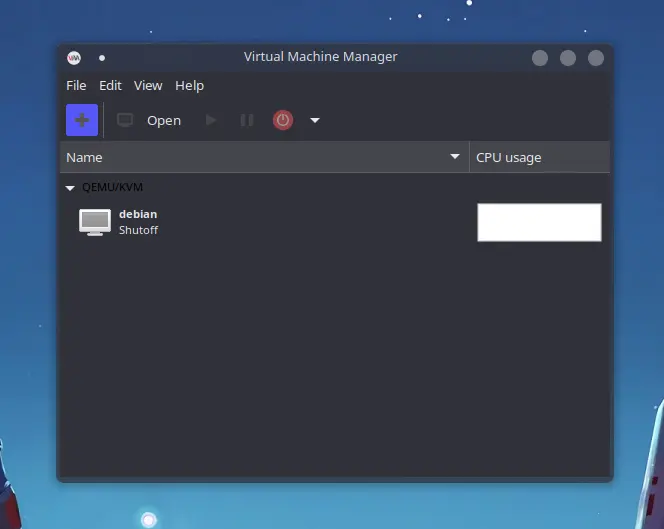
Task: Start the VM with the play button
Action: (210, 120)
